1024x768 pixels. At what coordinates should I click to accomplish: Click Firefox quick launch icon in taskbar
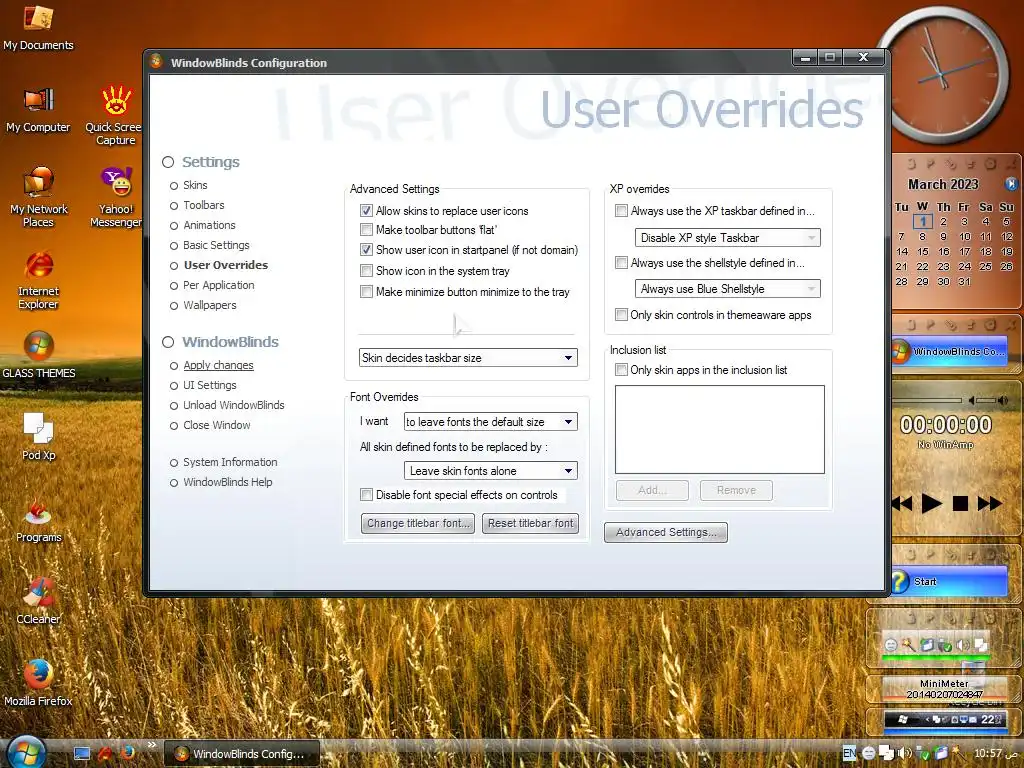[127, 752]
